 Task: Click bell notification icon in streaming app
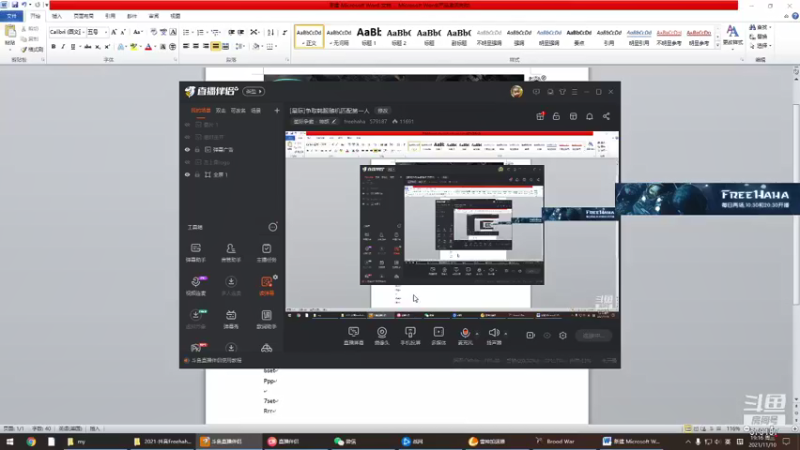589,116
